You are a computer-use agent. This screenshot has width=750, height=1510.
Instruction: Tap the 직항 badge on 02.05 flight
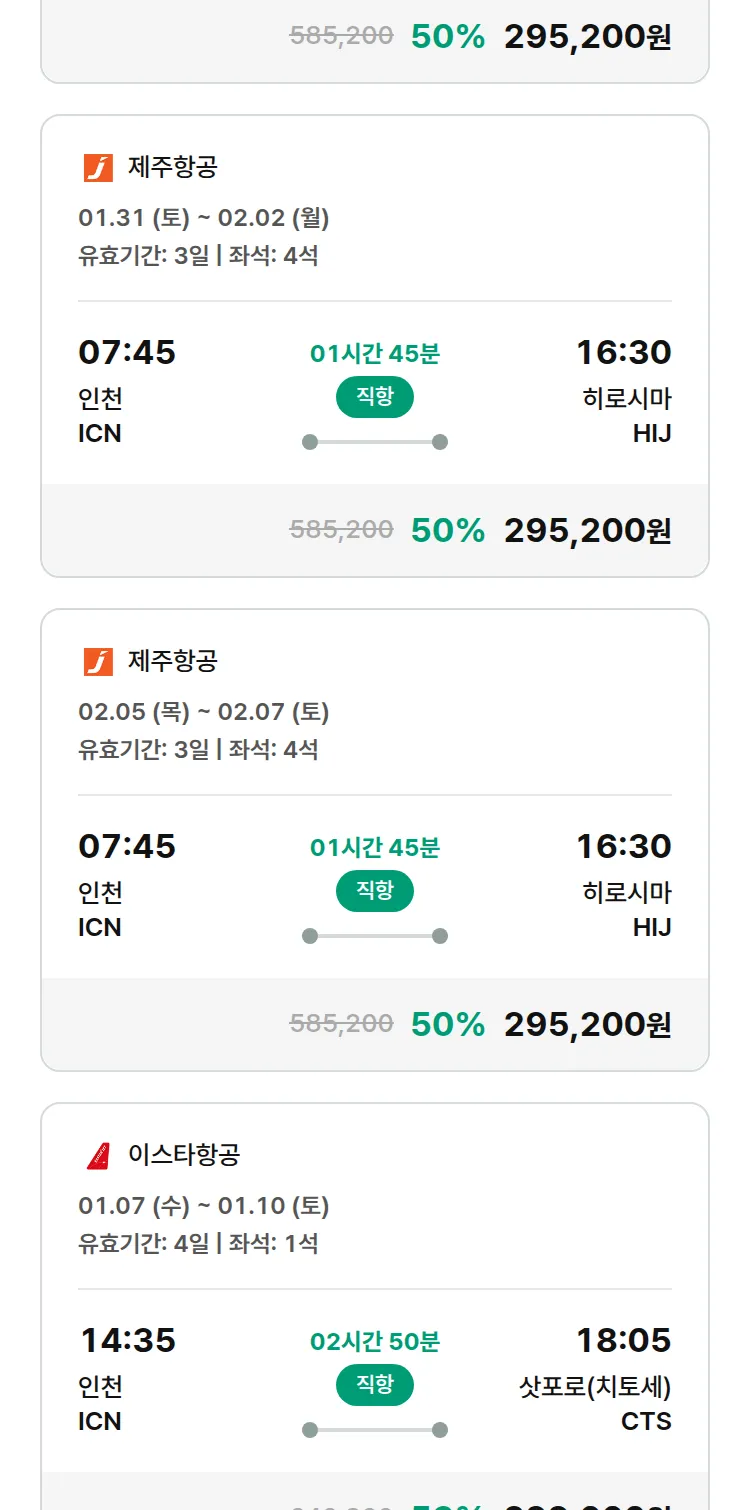[375, 891]
